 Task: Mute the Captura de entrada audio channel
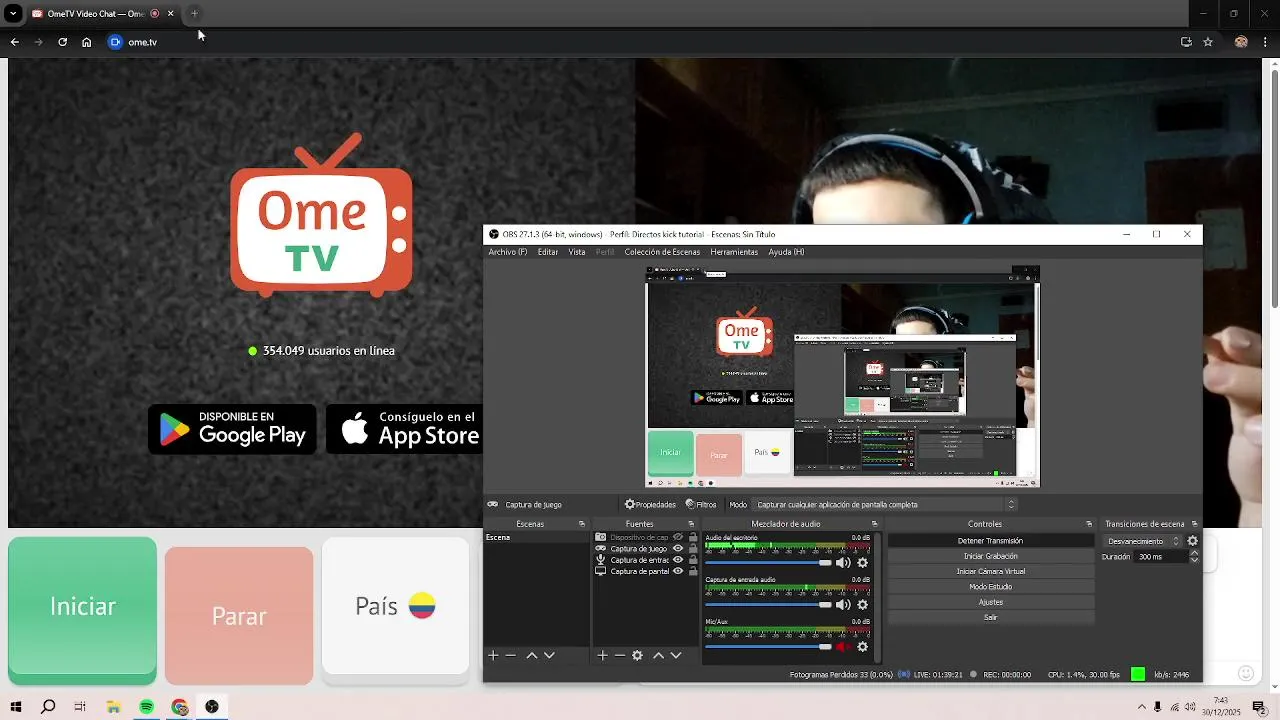point(843,605)
